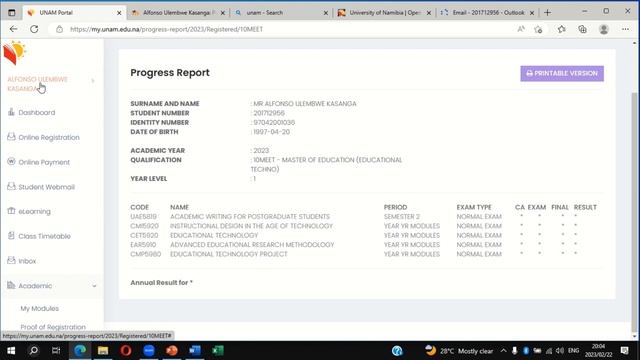Open PowerPoint from the taskbar

click(172, 351)
